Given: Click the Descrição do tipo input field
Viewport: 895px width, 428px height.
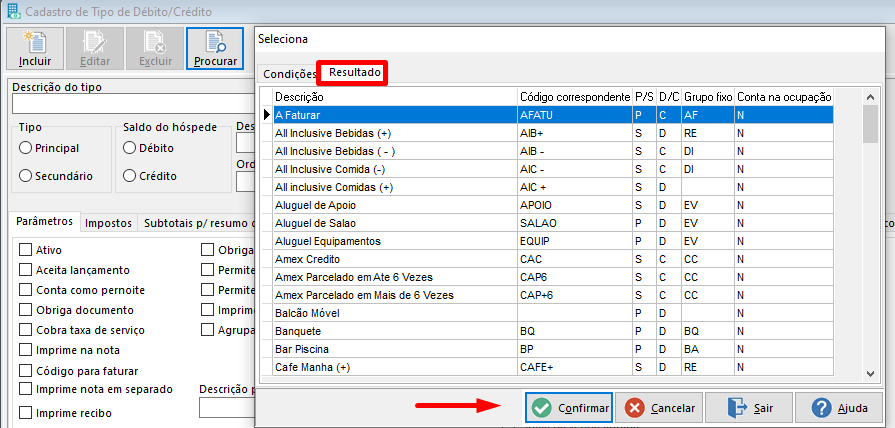Looking at the screenshot, I should [x=132, y=105].
